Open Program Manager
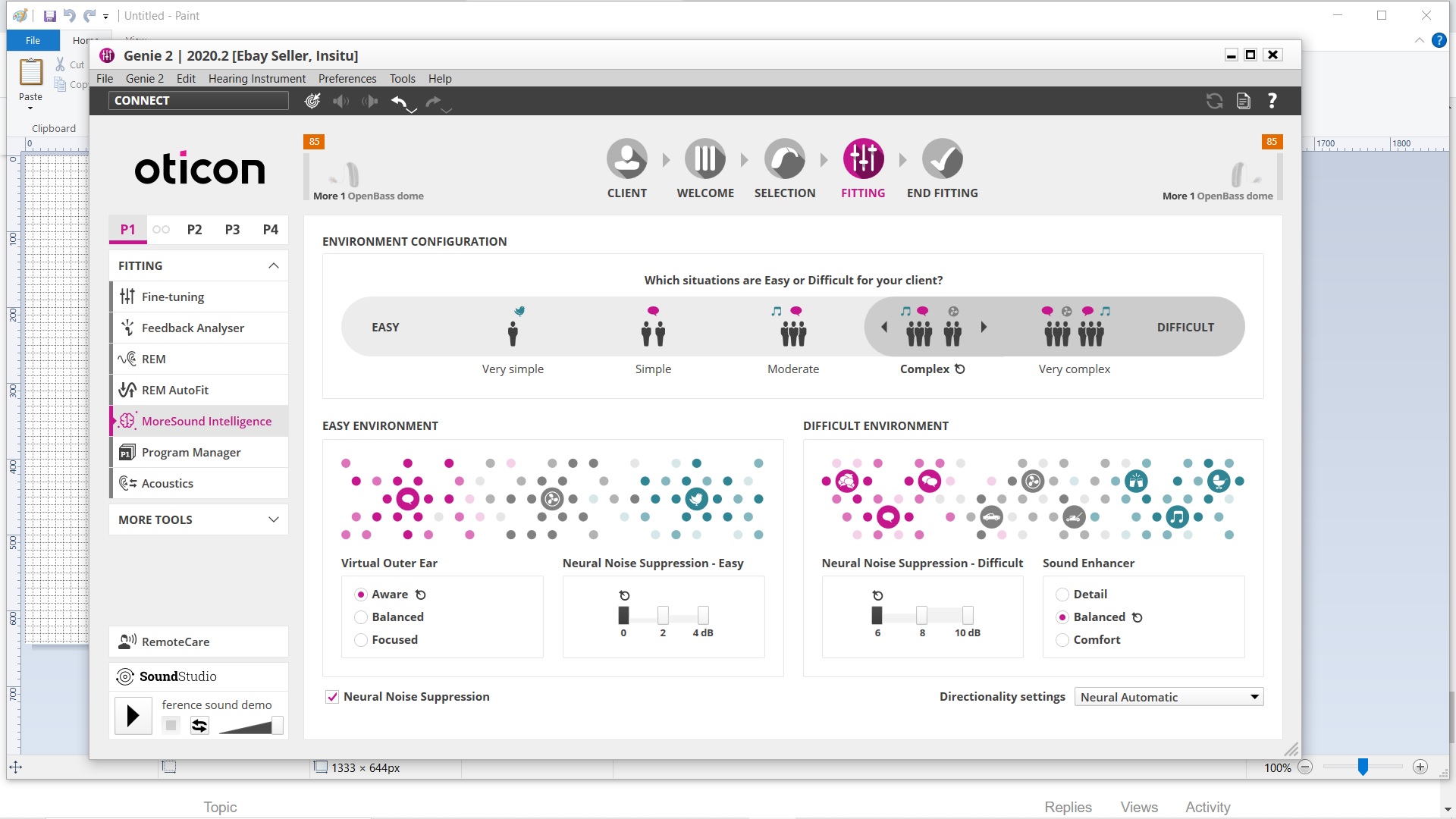 click(199, 452)
